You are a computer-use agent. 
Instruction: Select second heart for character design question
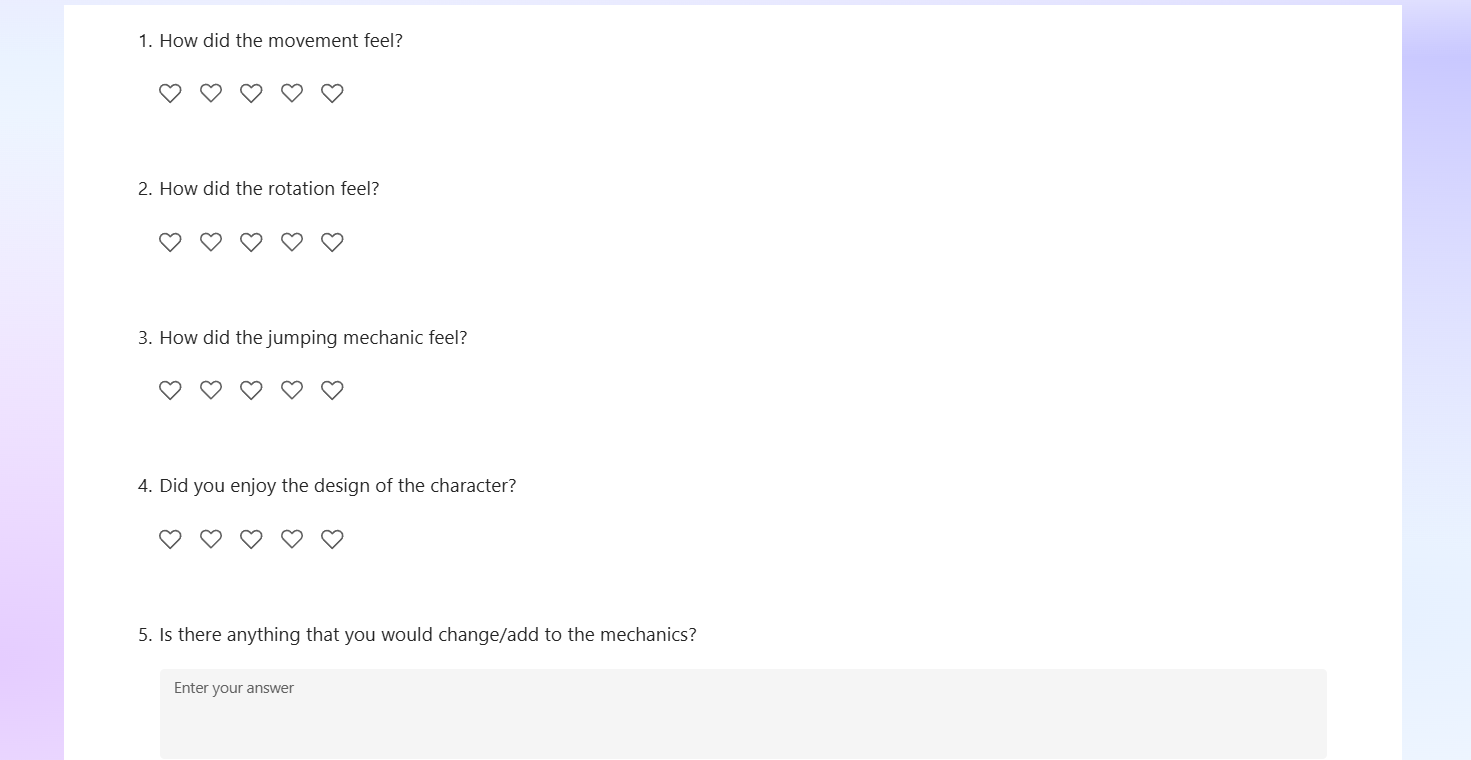[211, 539]
